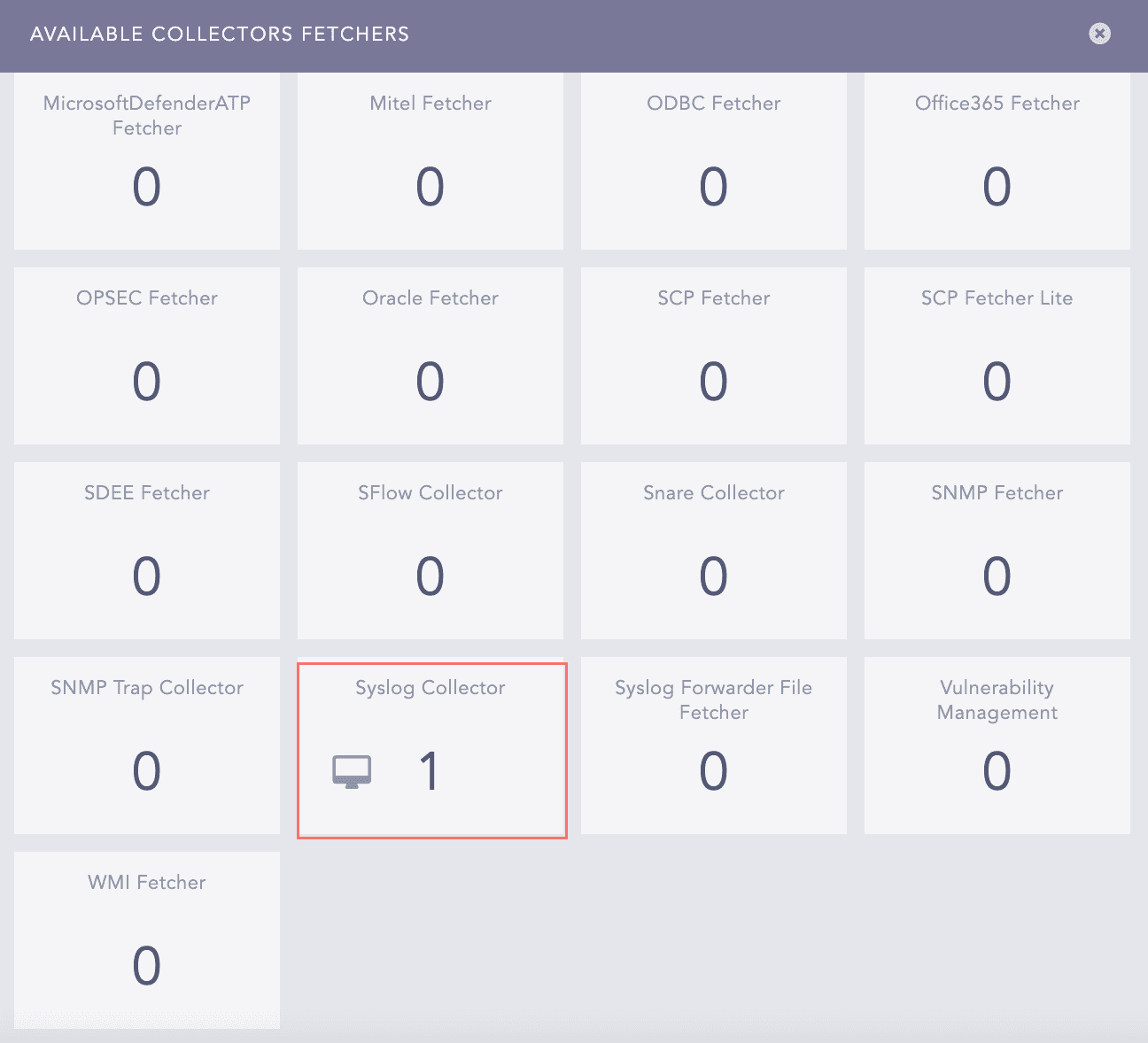
Task: Click the ODBC Fetcher tile
Action: click(x=714, y=161)
